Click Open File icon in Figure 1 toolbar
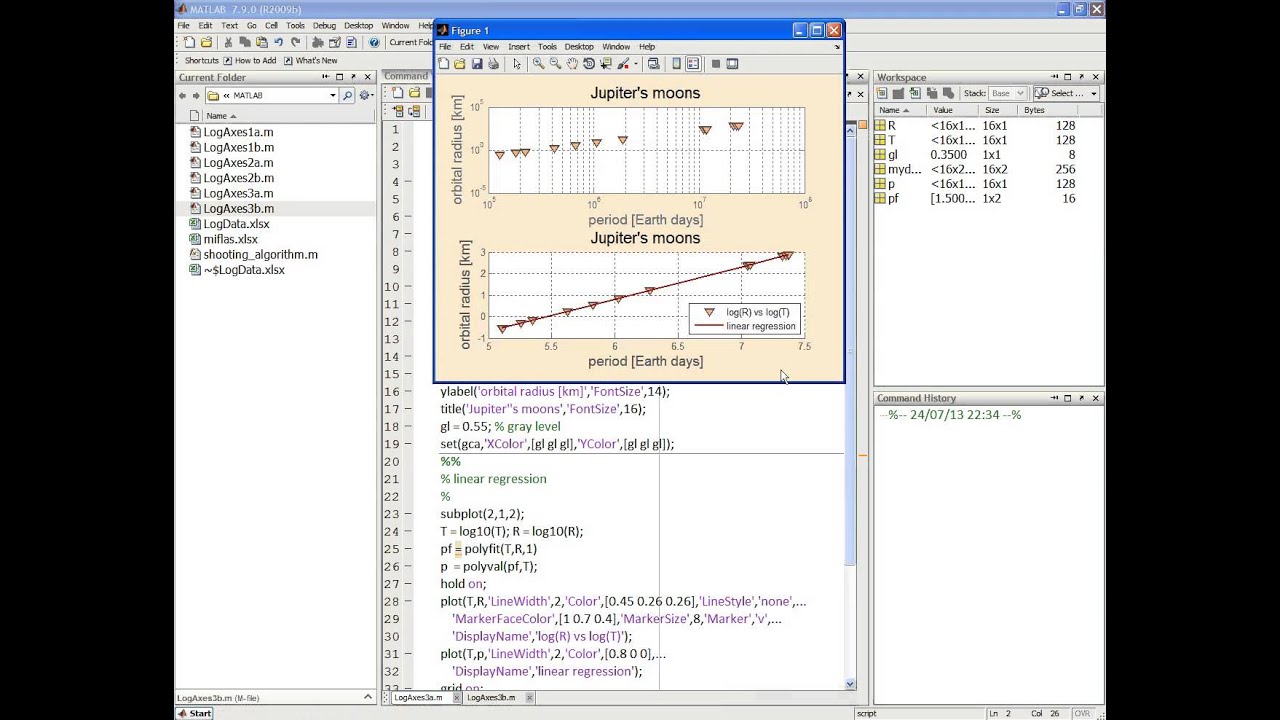 pyautogui.click(x=460, y=64)
